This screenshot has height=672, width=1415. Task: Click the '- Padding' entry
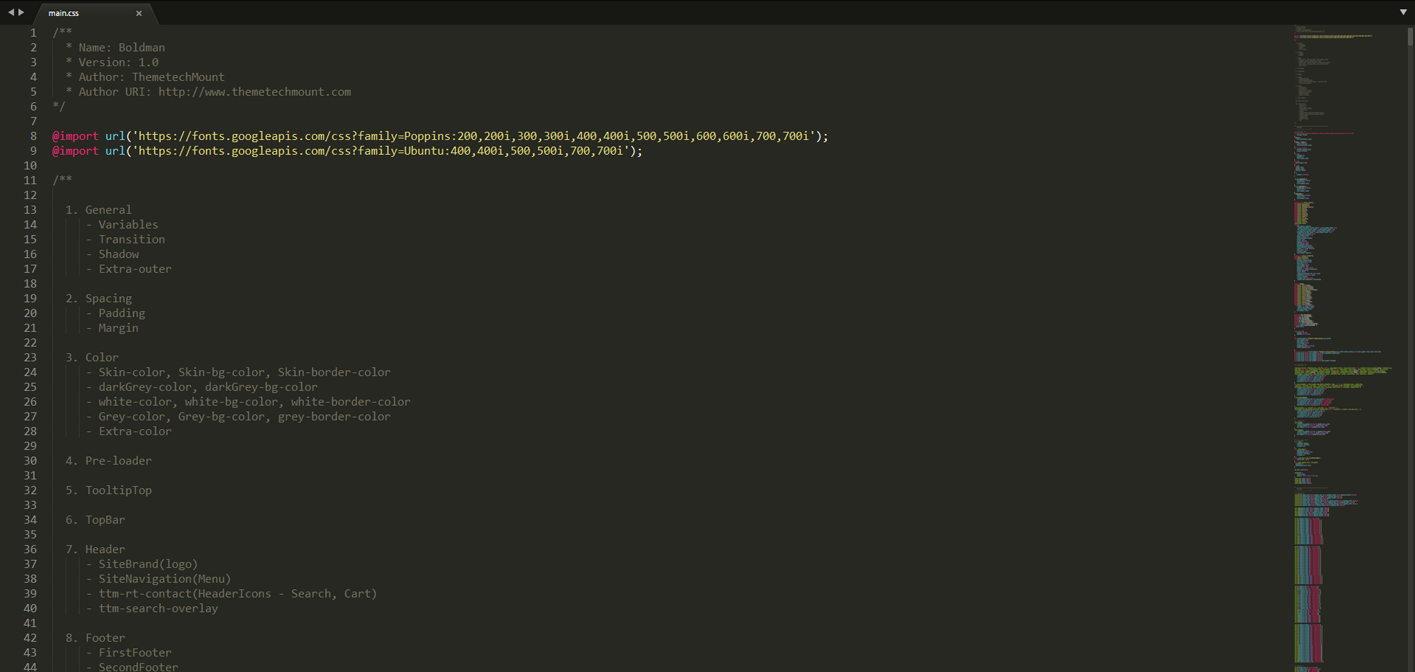click(x=115, y=313)
